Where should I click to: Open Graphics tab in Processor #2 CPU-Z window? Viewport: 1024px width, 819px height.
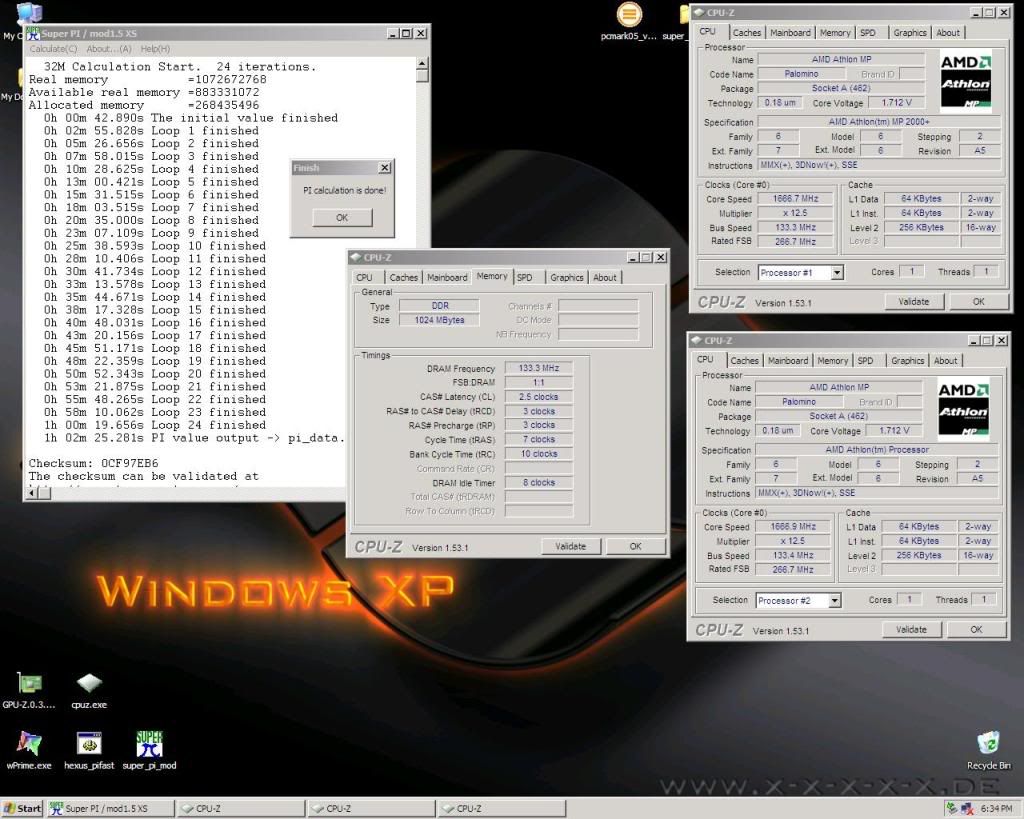[x=907, y=361]
